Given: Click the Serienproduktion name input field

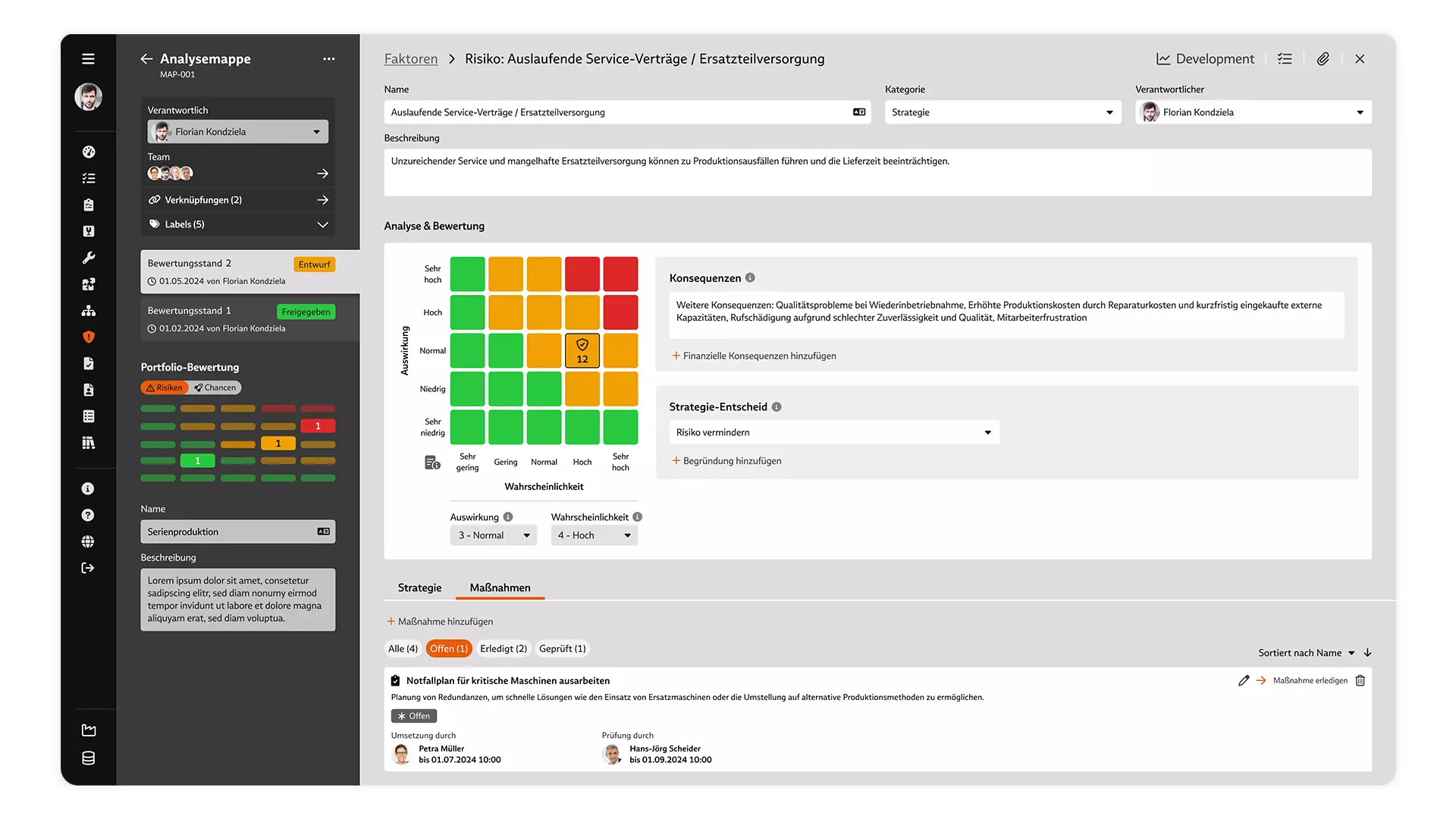Looking at the screenshot, I should click(x=238, y=532).
